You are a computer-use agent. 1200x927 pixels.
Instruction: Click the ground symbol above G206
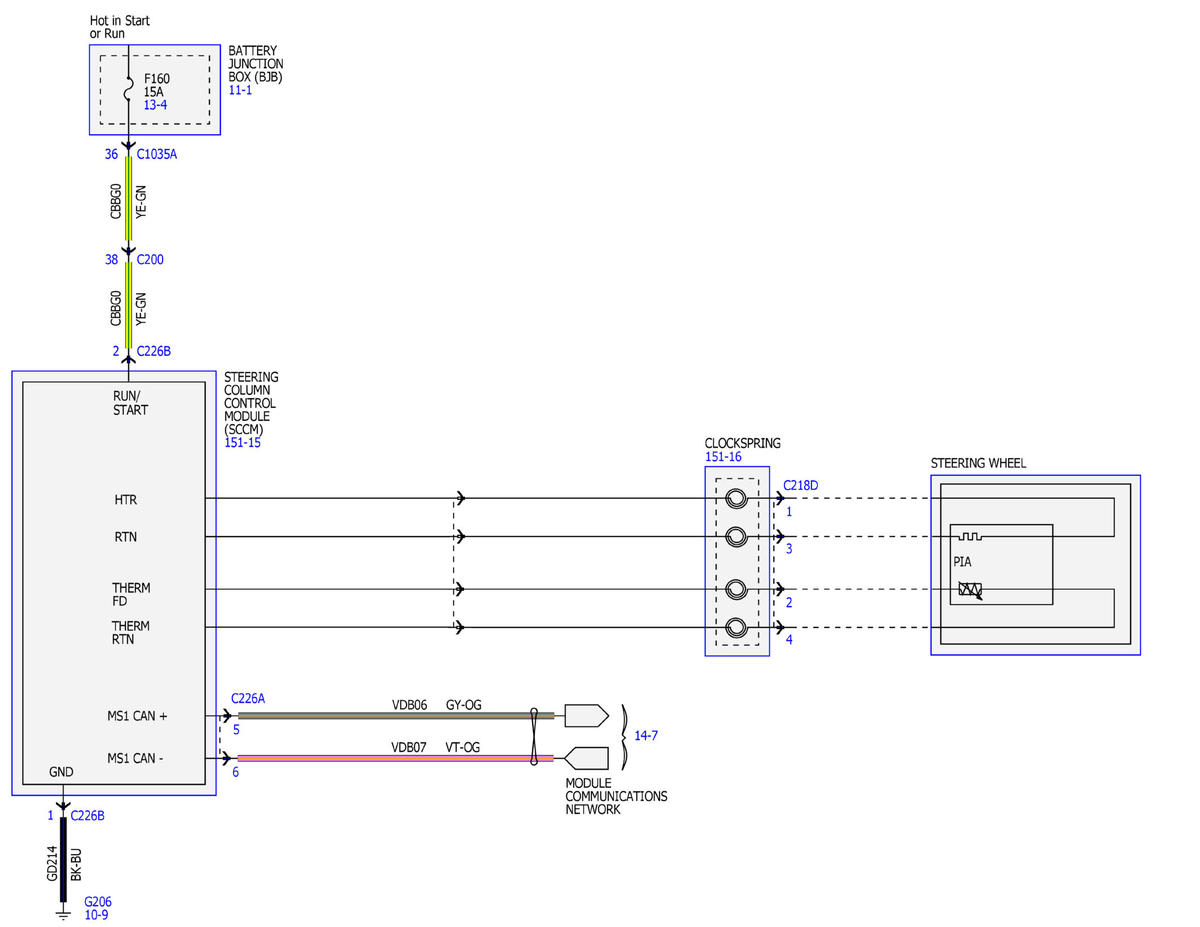click(x=62, y=913)
